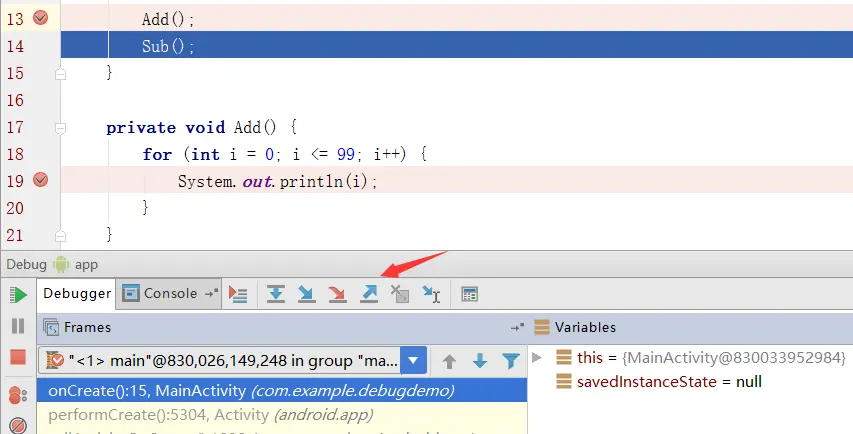Stop the debug session with red square
The image size is (853, 434).
click(x=18, y=357)
